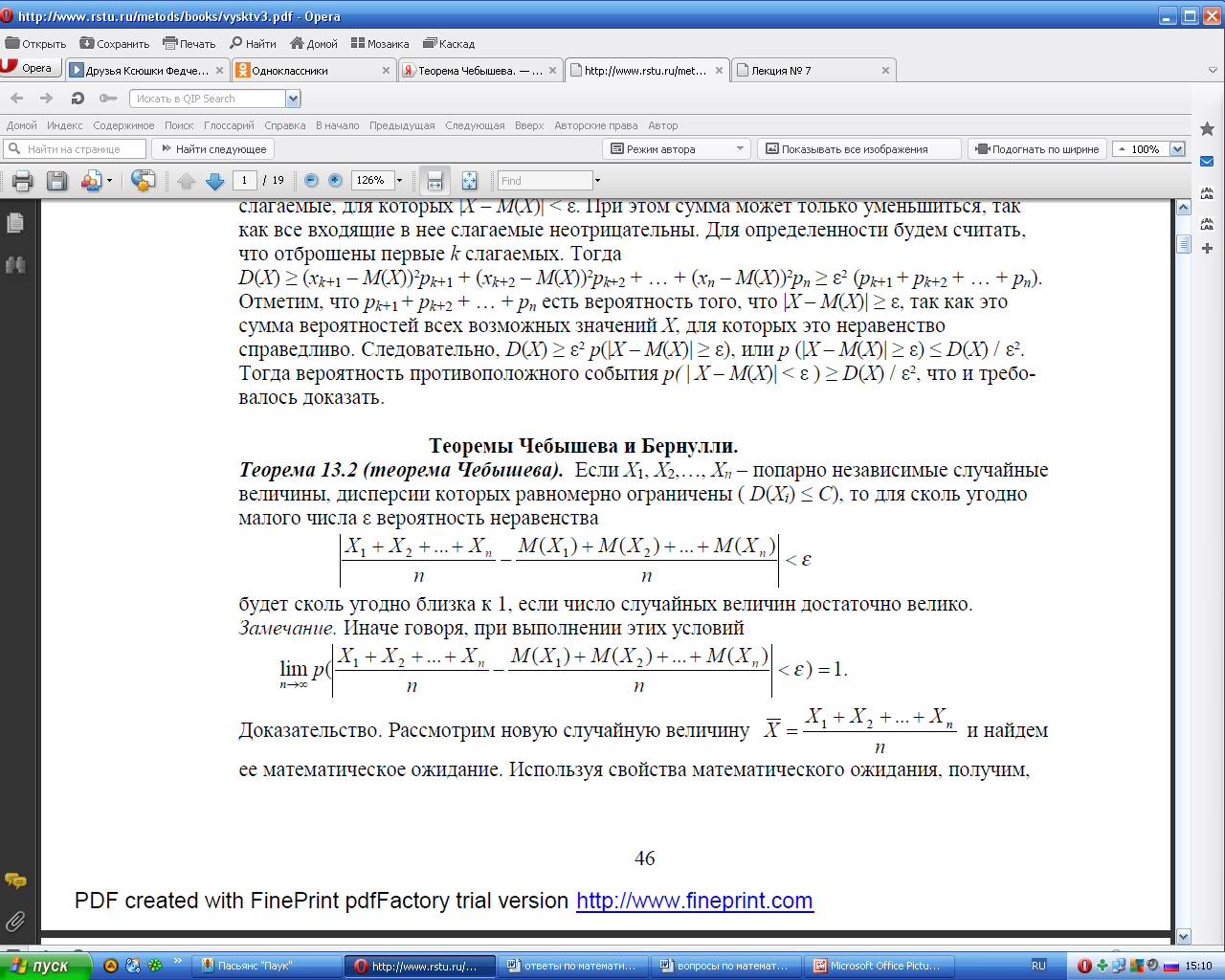Click Открыть in main toolbar

pyautogui.click(x=35, y=43)
